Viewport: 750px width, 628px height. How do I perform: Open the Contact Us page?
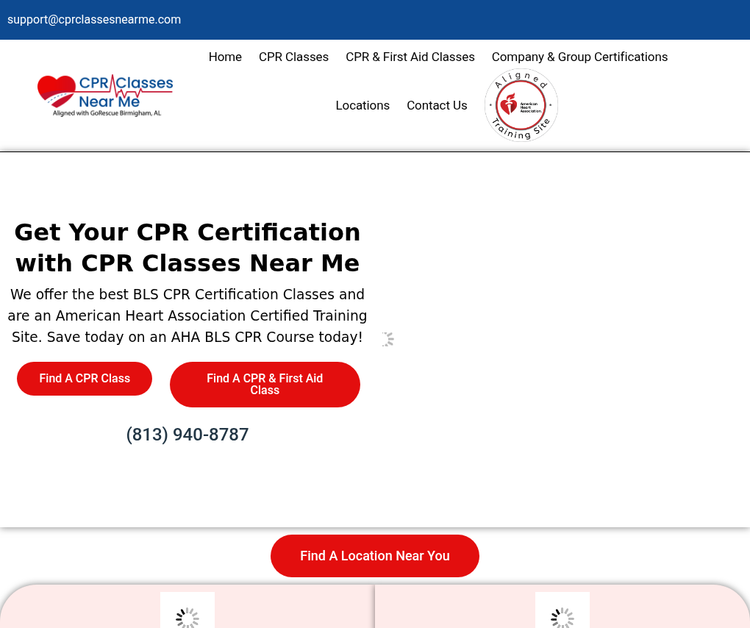click(437, 105)
